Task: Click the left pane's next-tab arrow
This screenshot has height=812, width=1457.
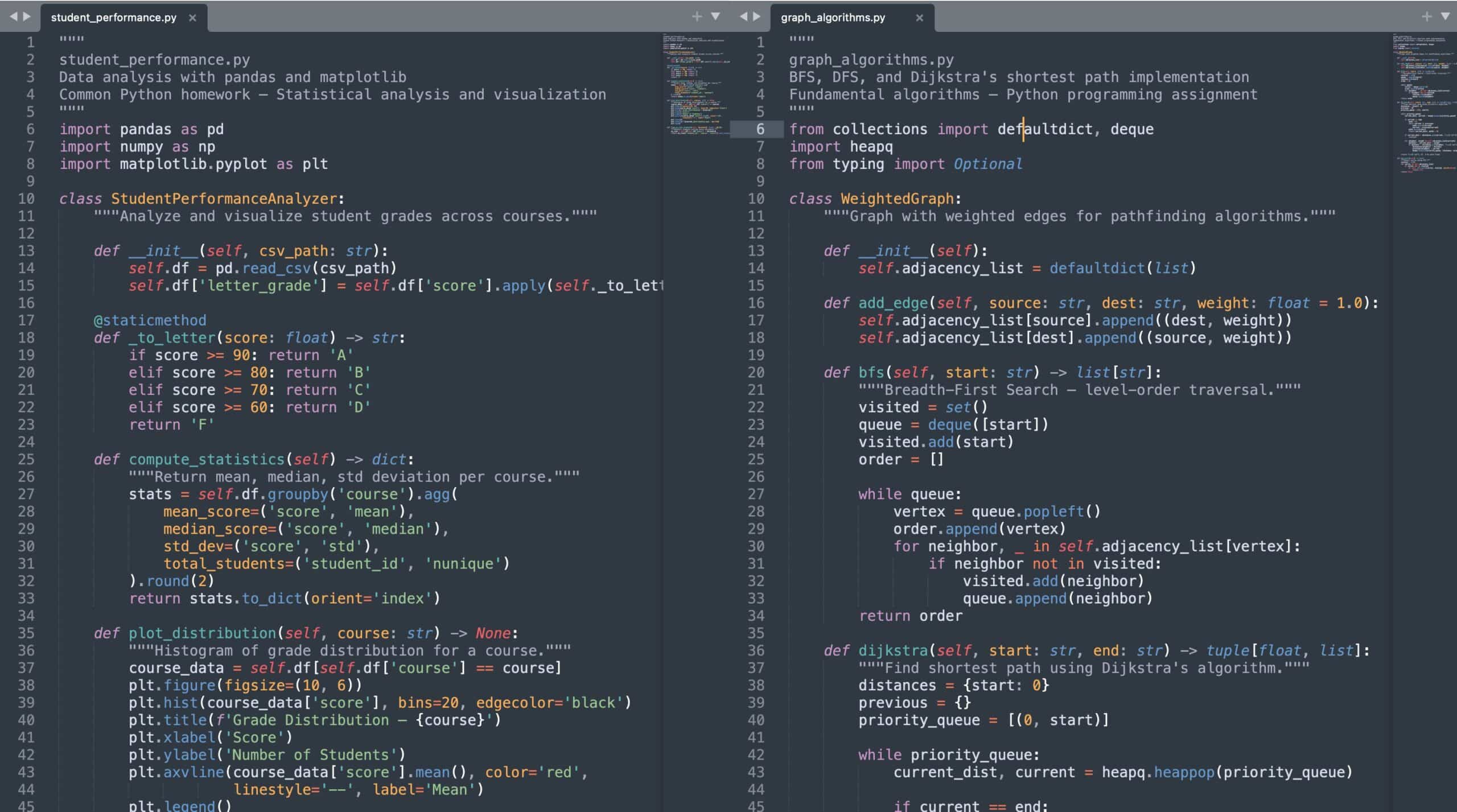Action: click(x=27, y=17)
